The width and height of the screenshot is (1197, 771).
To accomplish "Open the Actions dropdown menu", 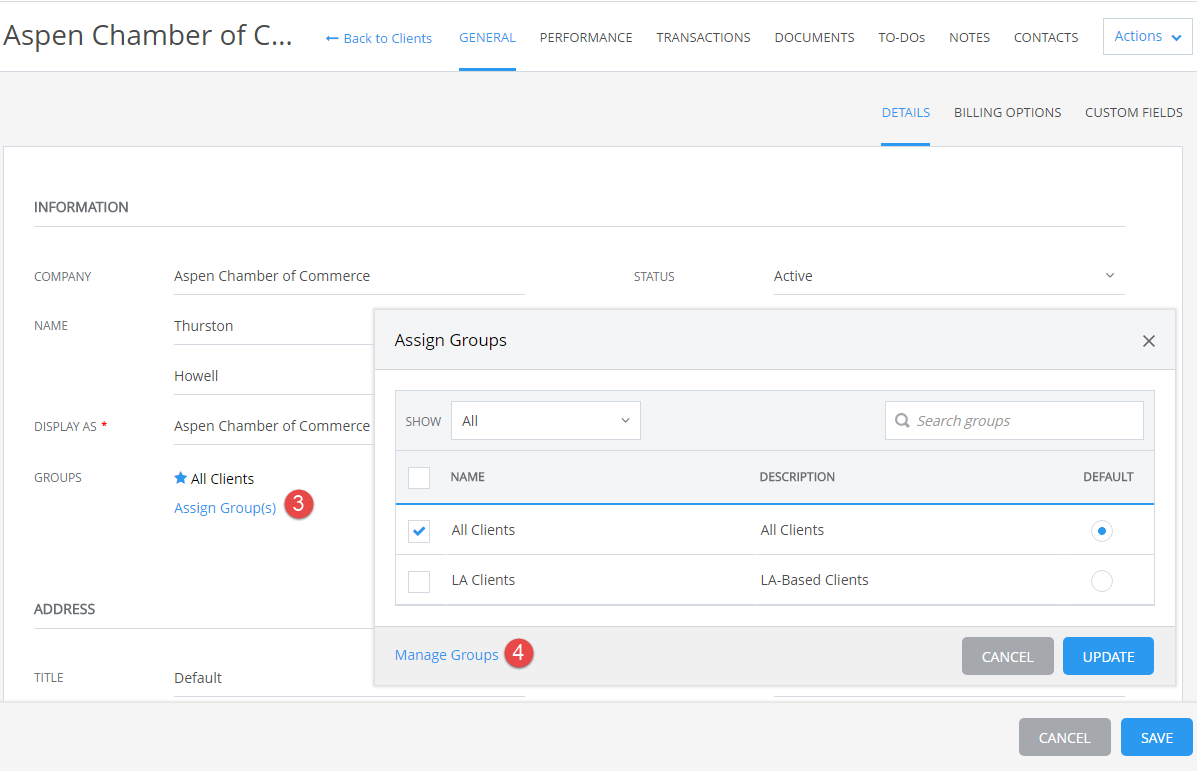I will click(1146, 36).
